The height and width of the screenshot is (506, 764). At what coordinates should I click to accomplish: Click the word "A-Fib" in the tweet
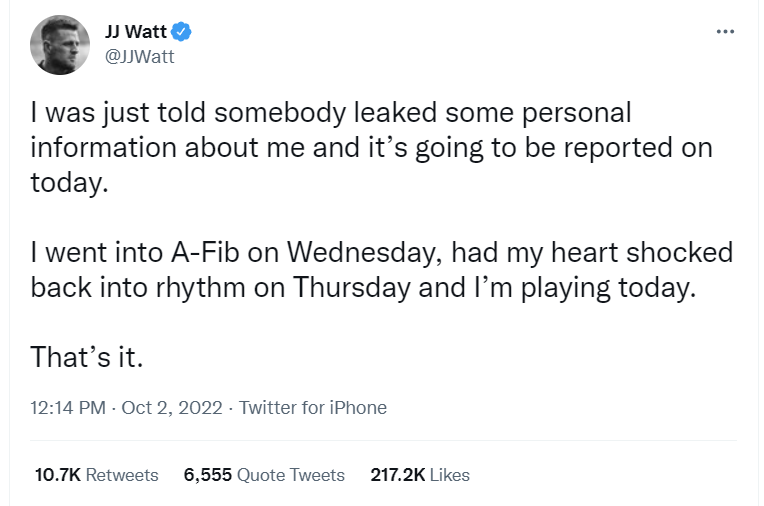212,252
